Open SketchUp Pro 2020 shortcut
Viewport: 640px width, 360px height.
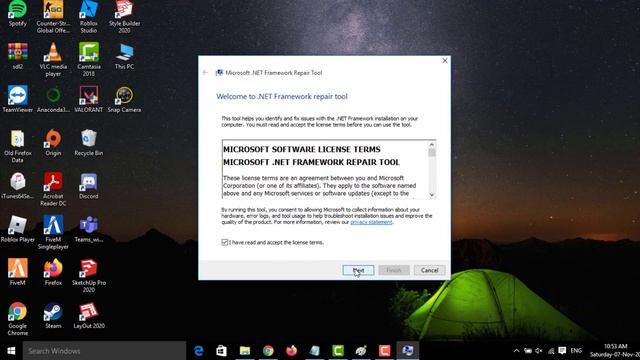[x=89, y=276]
